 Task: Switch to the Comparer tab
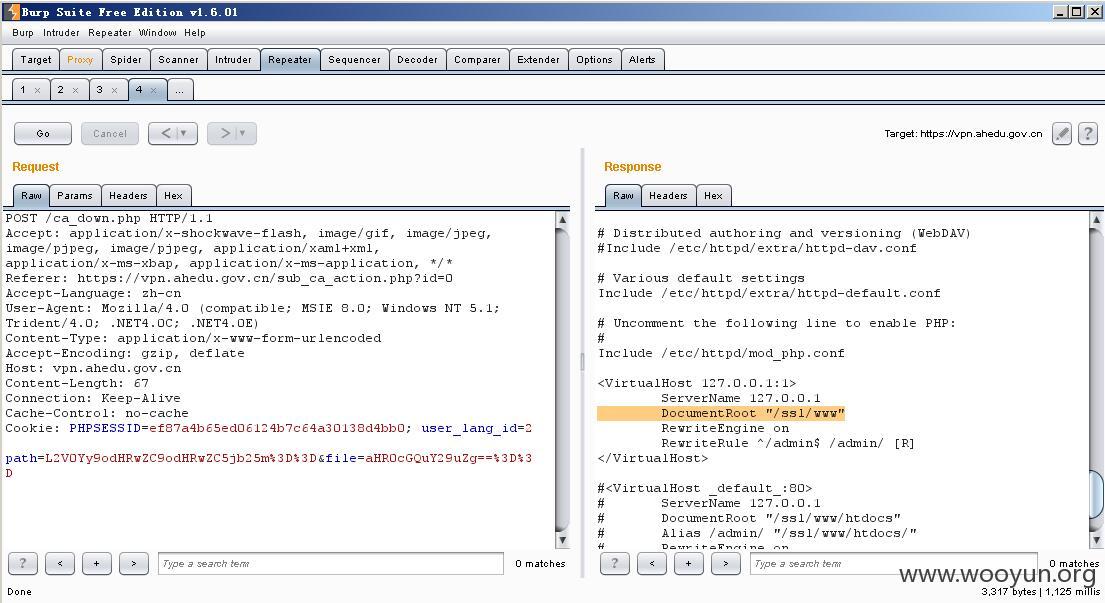pos(477,60)
